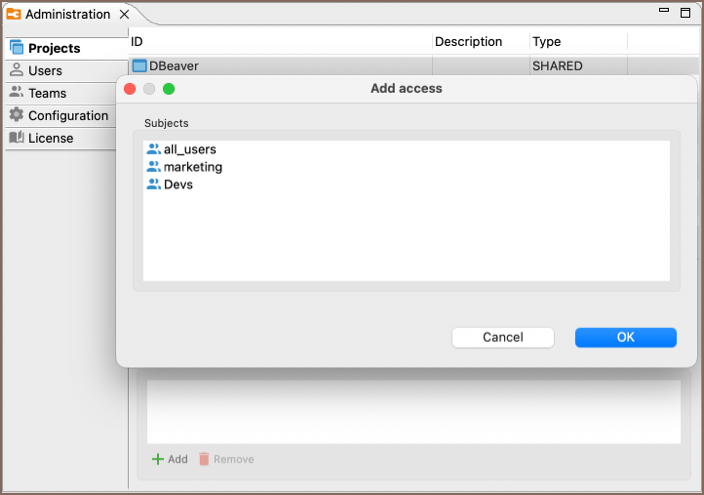
Task: Click the Configuration gear icon
Action: pyautogui.click(x=16, y=116)
